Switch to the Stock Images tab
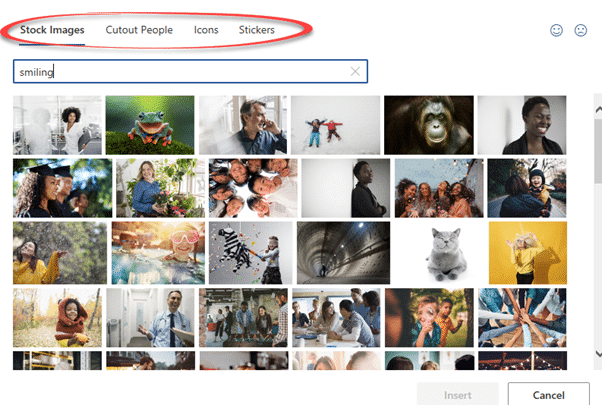The height and width of the screenshot is (405, 602). pyautogui.click(x=52, y=30)
